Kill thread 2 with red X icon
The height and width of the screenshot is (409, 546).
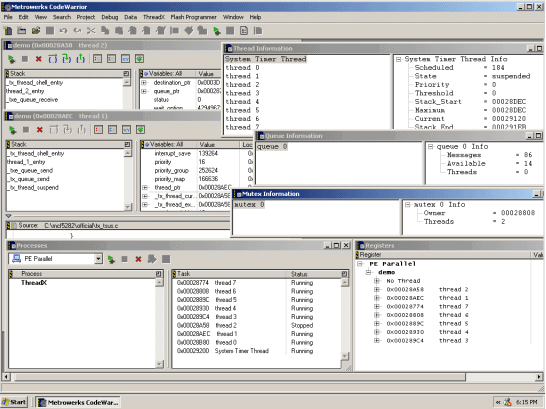pos(39,59)
